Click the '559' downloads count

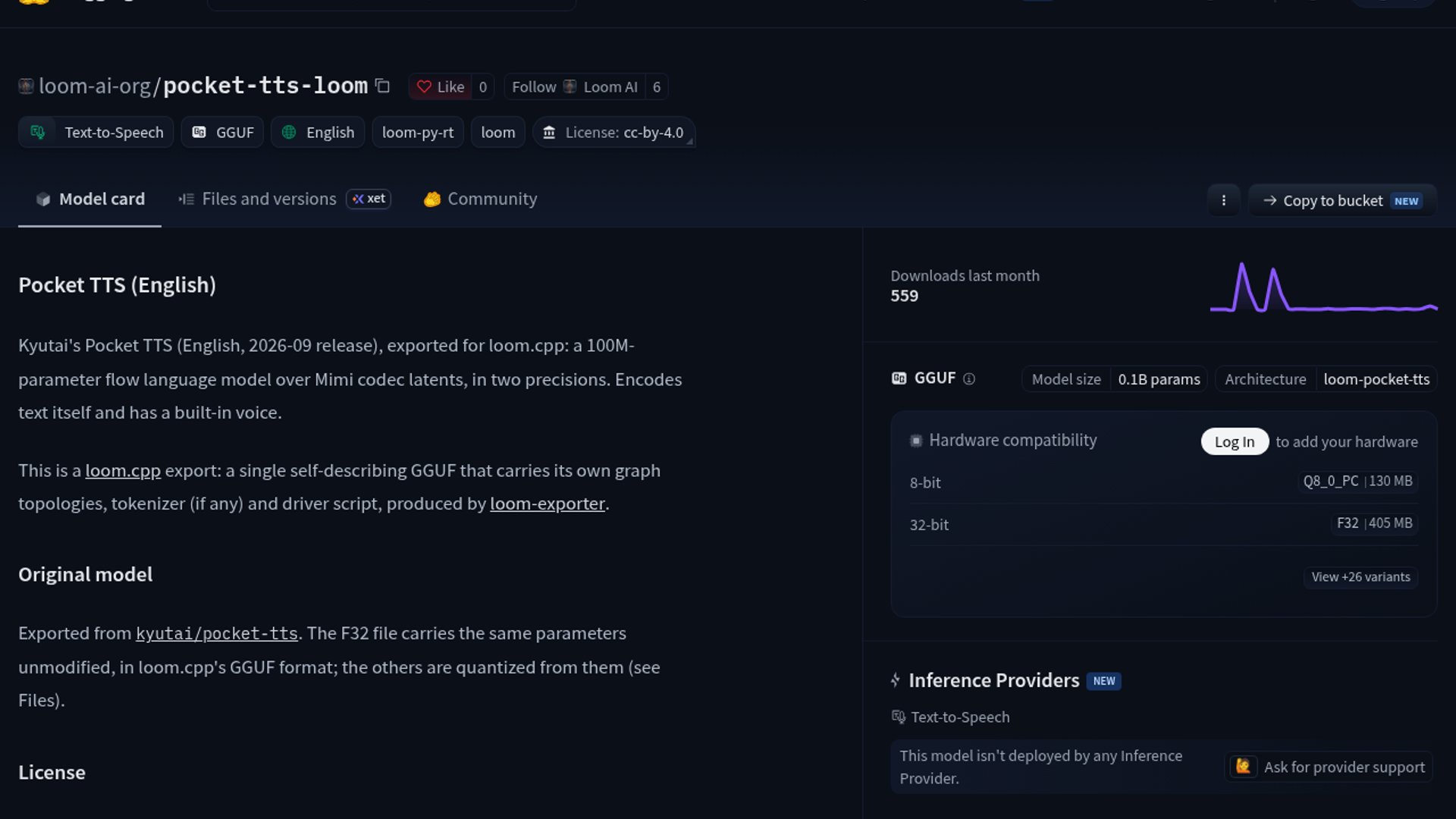point(904,296)
